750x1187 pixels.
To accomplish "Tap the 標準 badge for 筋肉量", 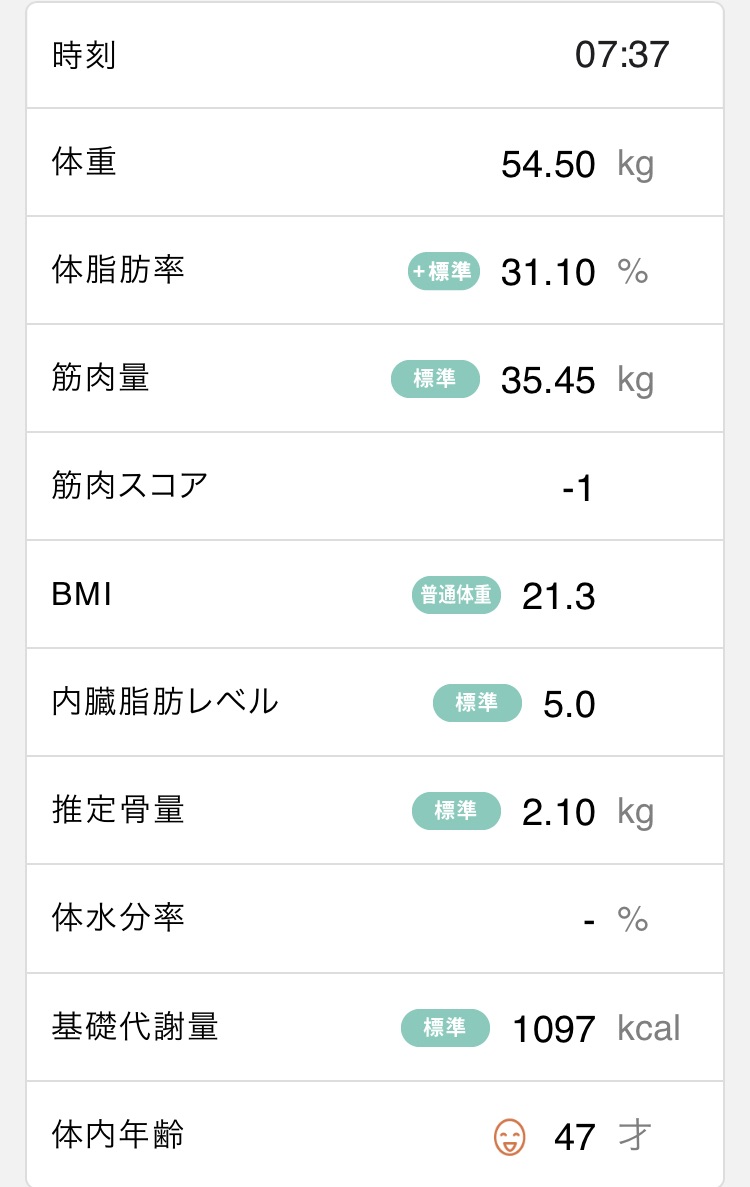I will click(435, 379).
